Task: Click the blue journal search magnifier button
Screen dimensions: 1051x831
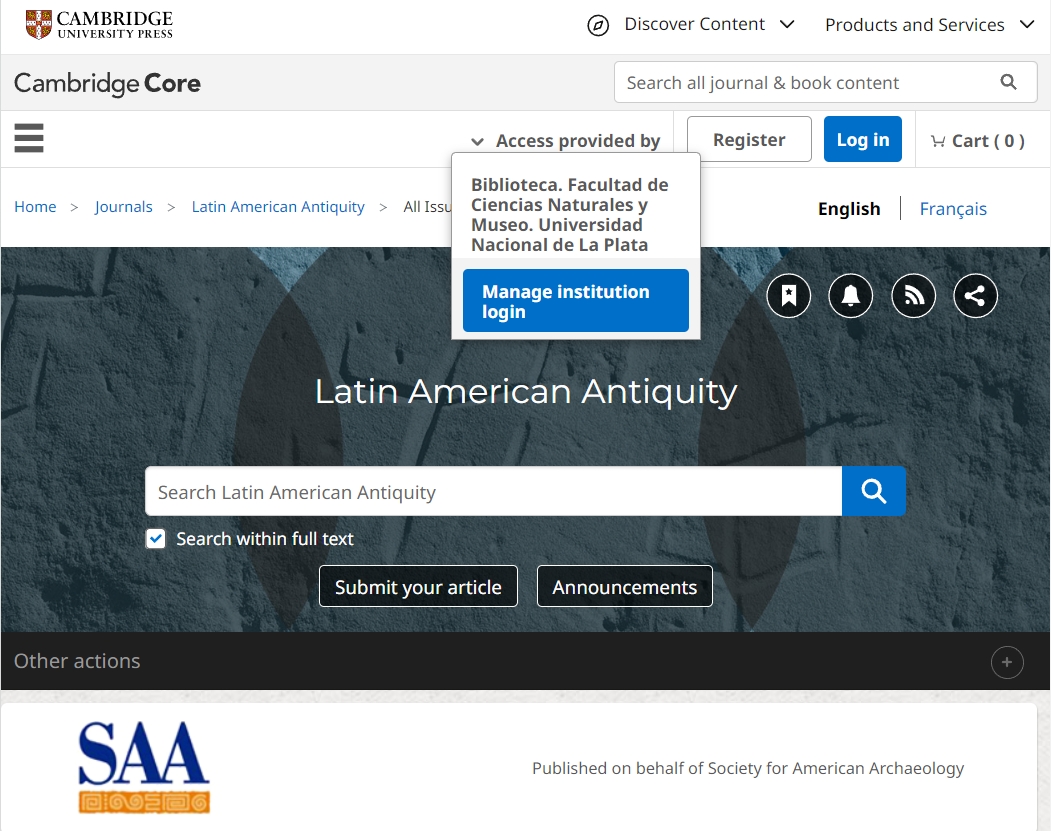Action: point(873,491)
